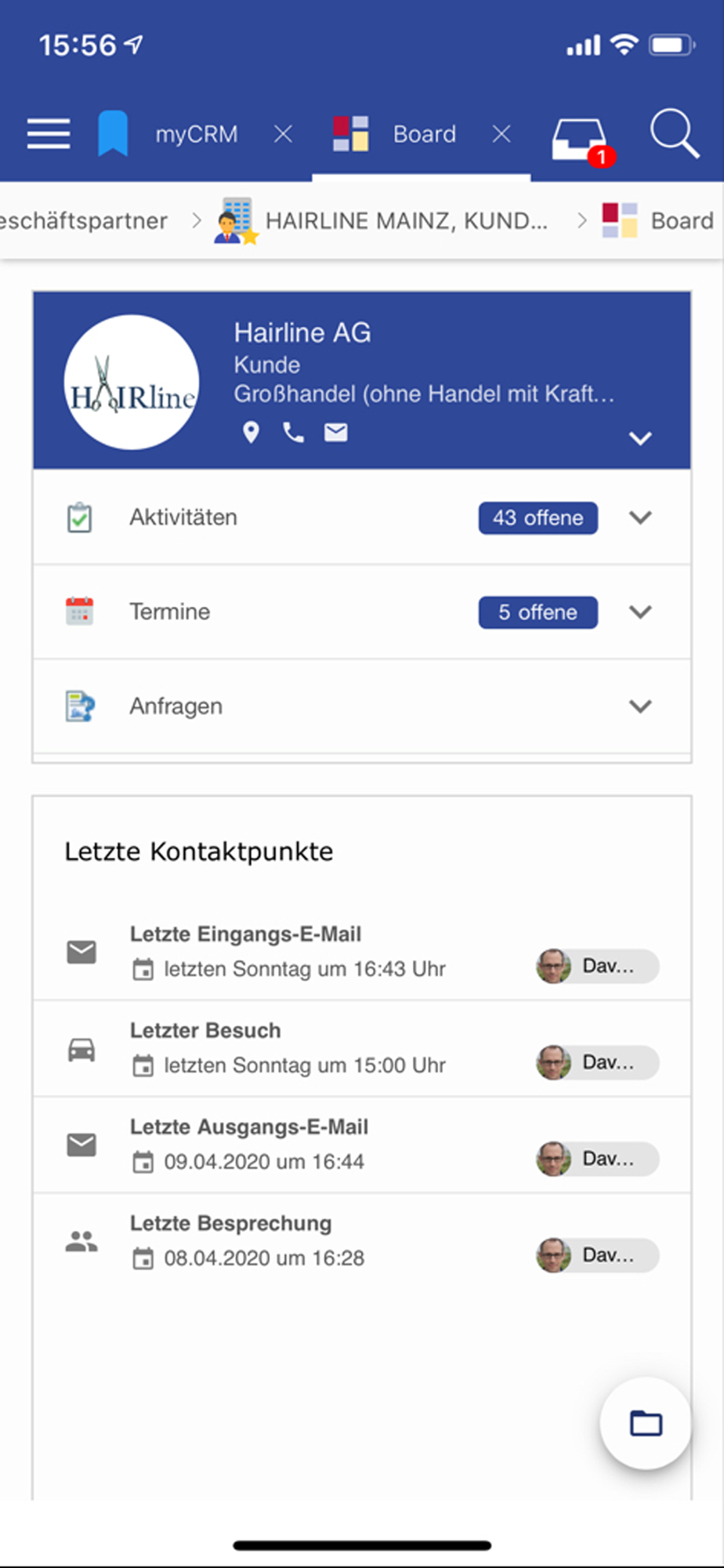
Task: Expand the Termine section
Action: pos(640,612)
